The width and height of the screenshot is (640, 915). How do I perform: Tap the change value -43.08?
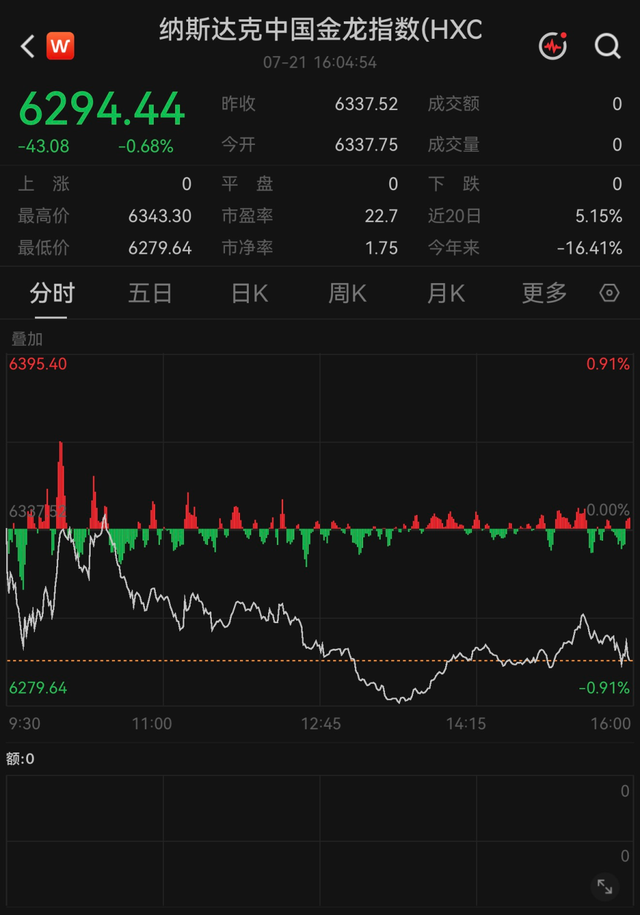tap(44, 146)
